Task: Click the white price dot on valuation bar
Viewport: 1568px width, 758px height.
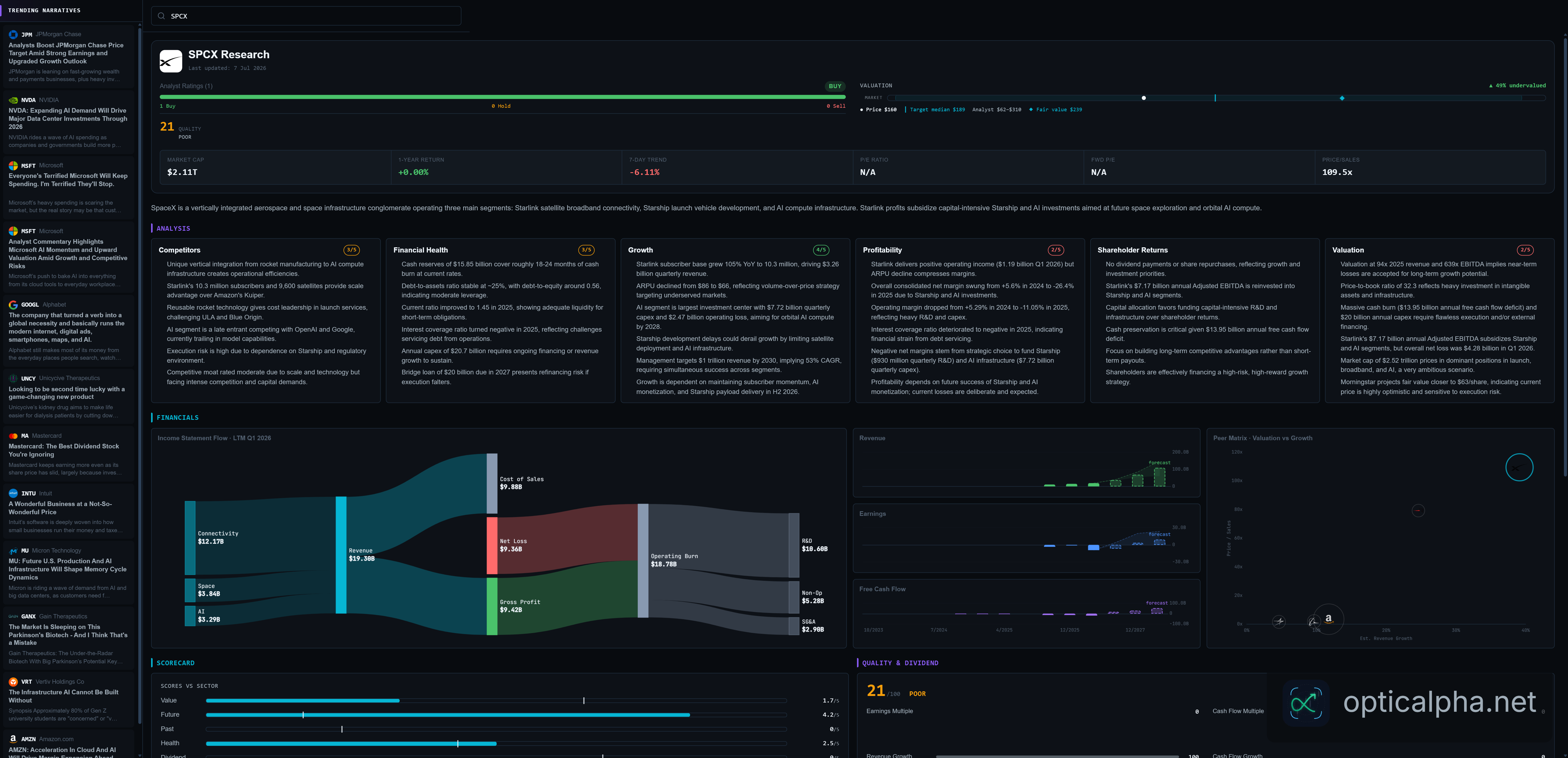Action: 1143,98
